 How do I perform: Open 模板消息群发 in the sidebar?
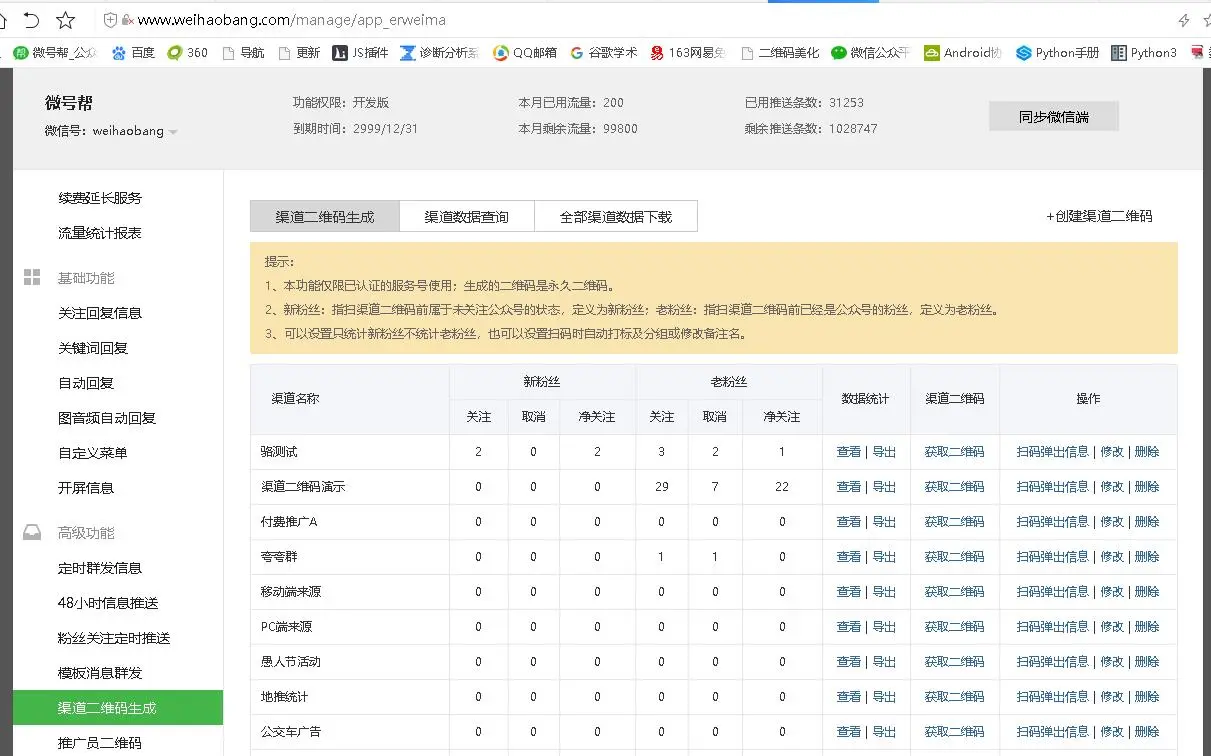coord(100,673)
